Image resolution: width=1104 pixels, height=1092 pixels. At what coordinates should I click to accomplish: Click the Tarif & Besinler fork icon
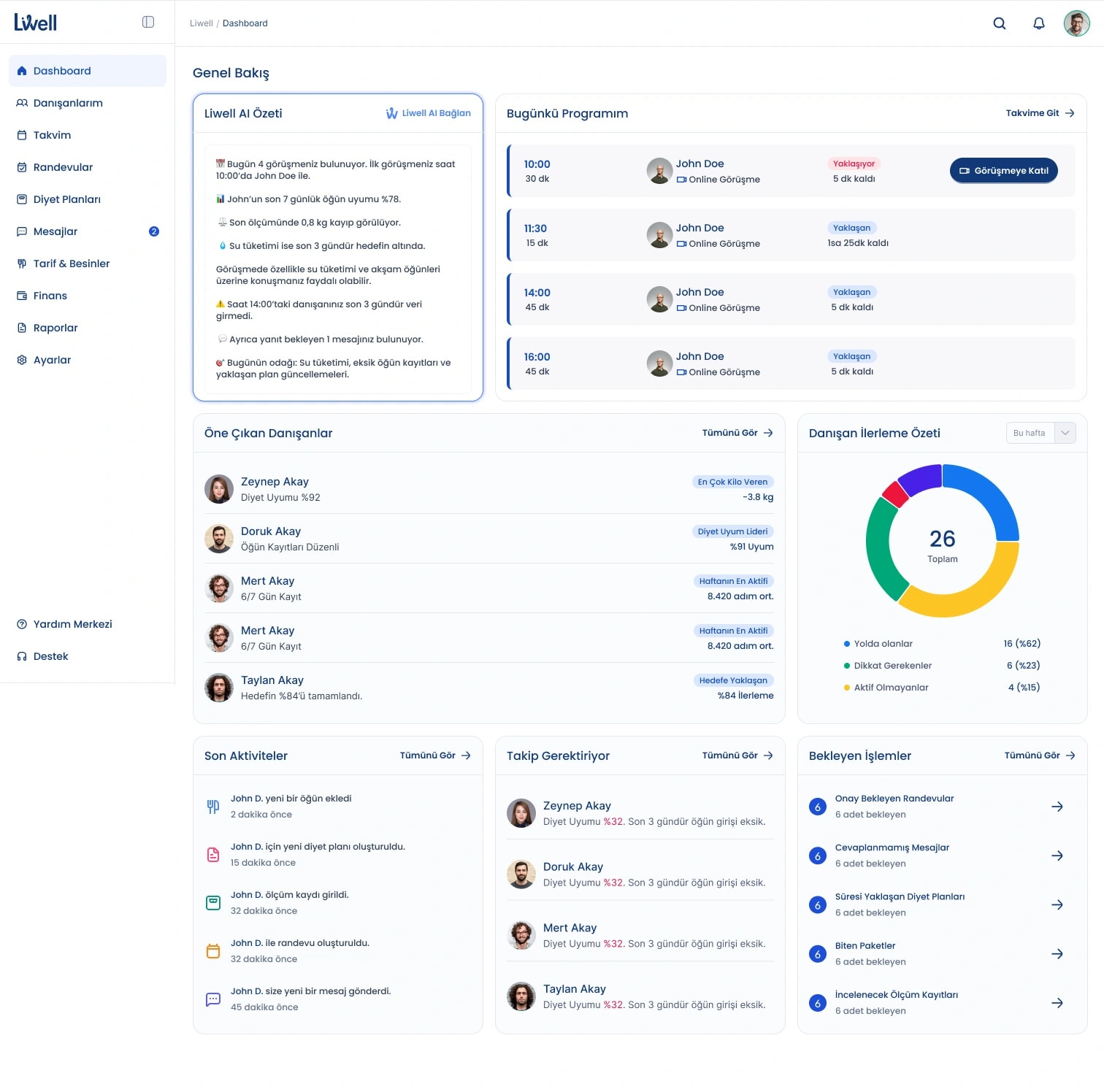pyautogui.click(x=22, y=264)
